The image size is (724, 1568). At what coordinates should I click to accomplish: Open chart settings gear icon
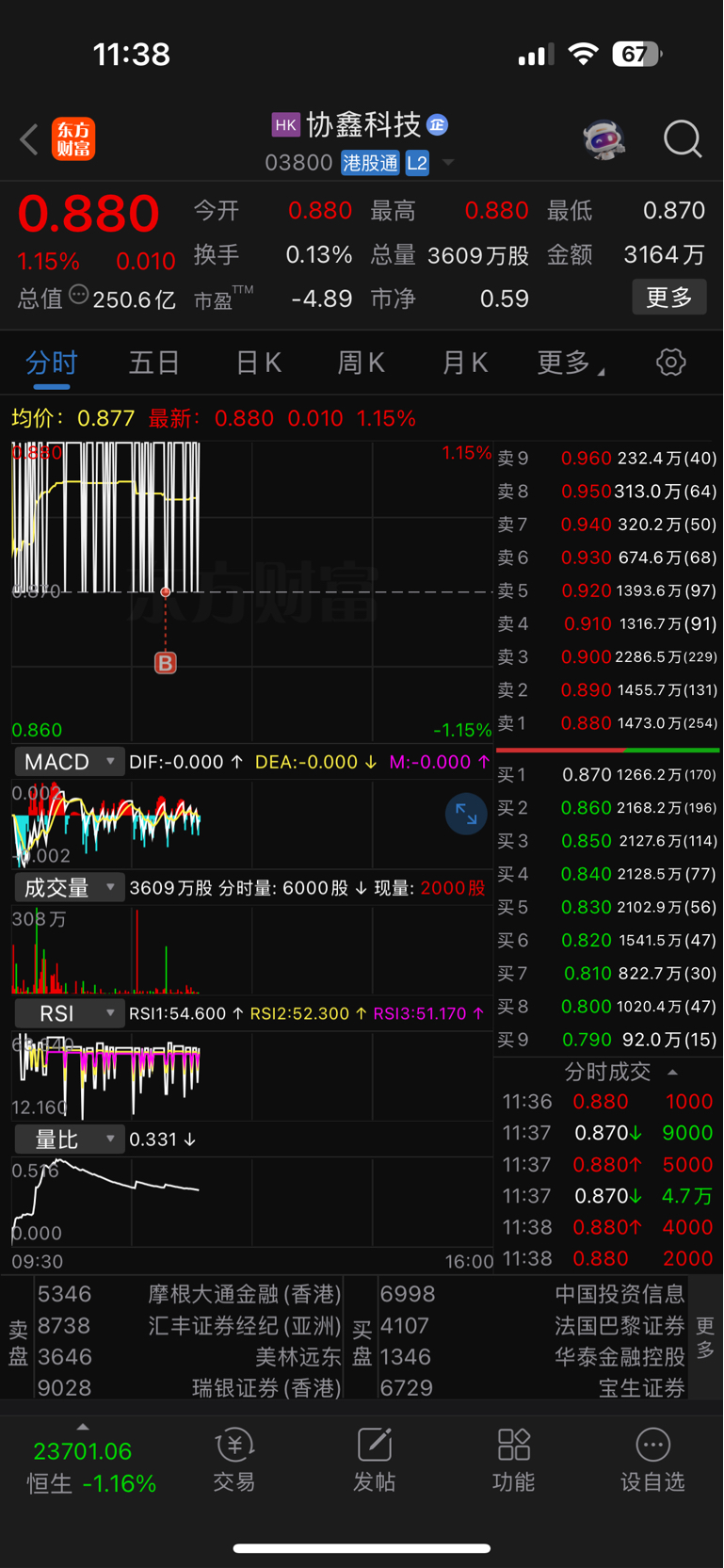pos(670,362)
